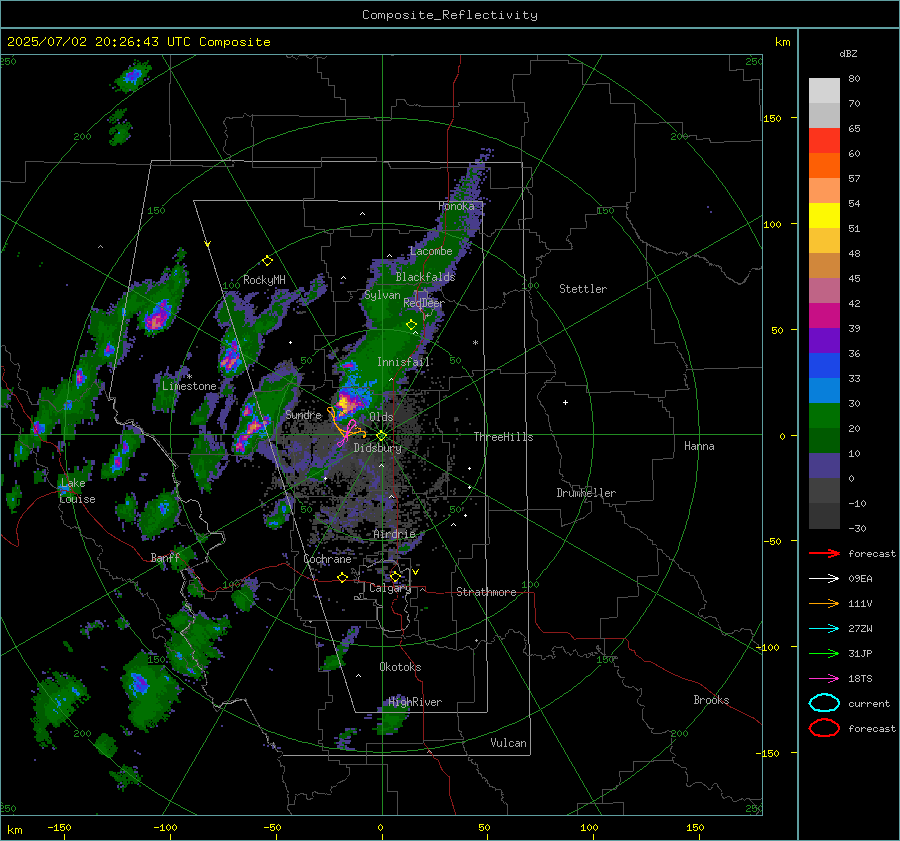Click the red forecast arrow in legend
900x841 pixels.
(824, 553)
